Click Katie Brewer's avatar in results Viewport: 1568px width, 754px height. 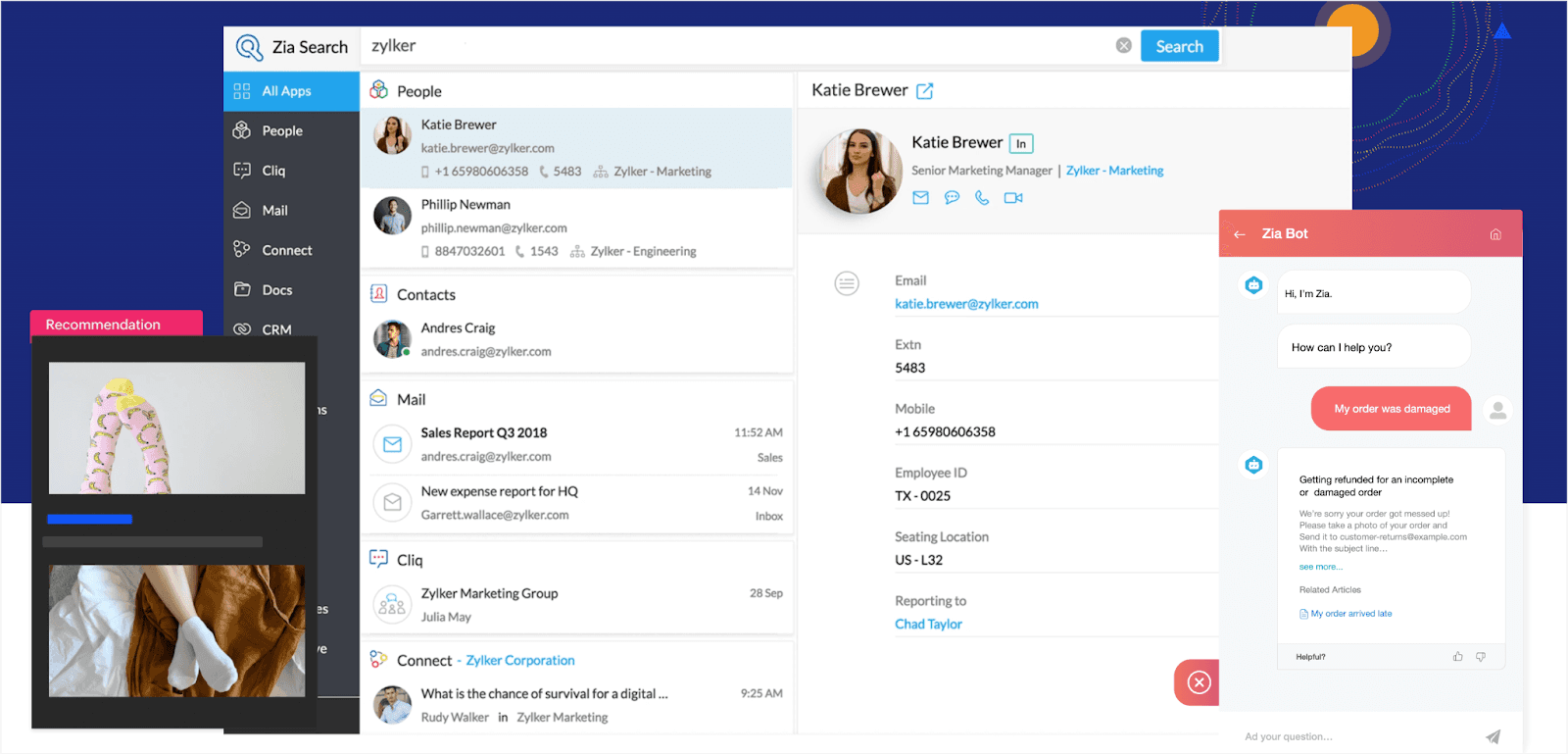click(392, 135)
